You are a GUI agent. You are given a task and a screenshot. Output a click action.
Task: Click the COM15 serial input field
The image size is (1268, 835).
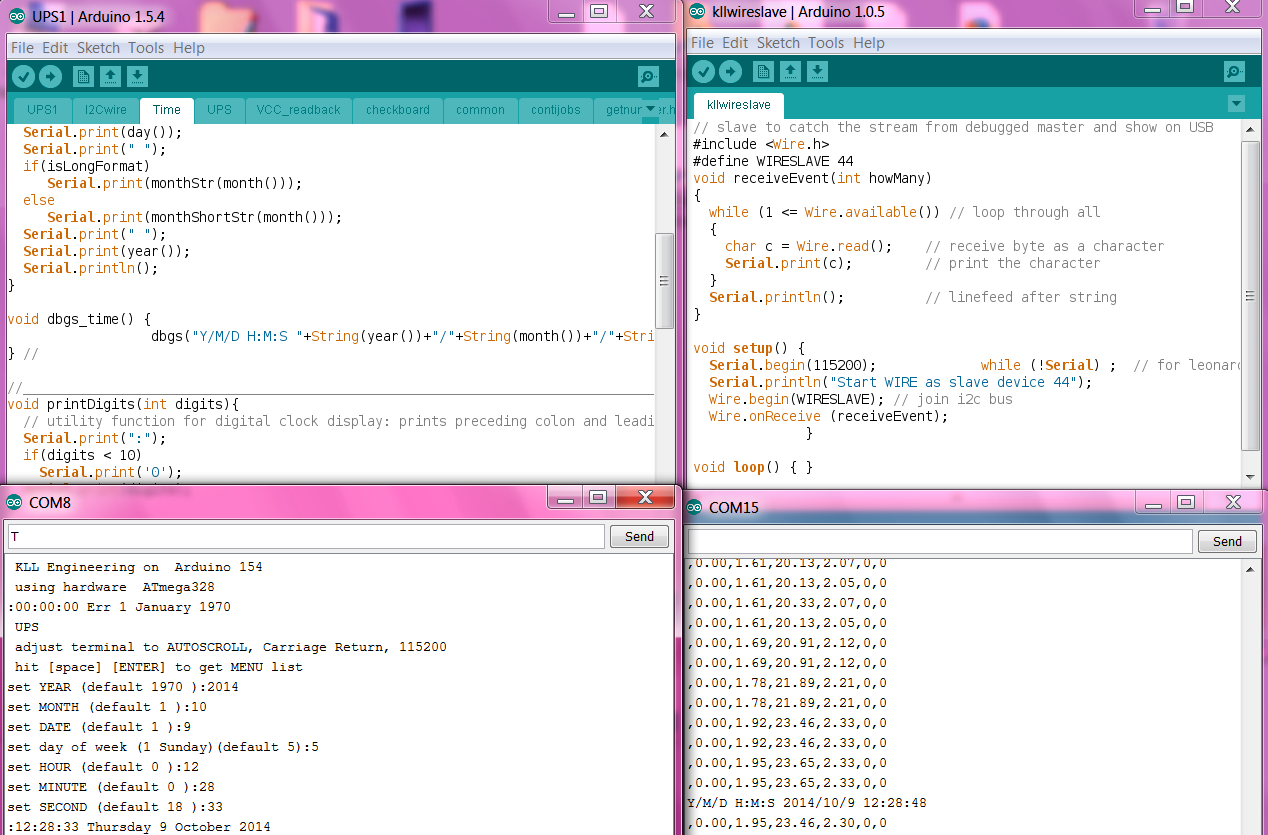tap(940, 541)
